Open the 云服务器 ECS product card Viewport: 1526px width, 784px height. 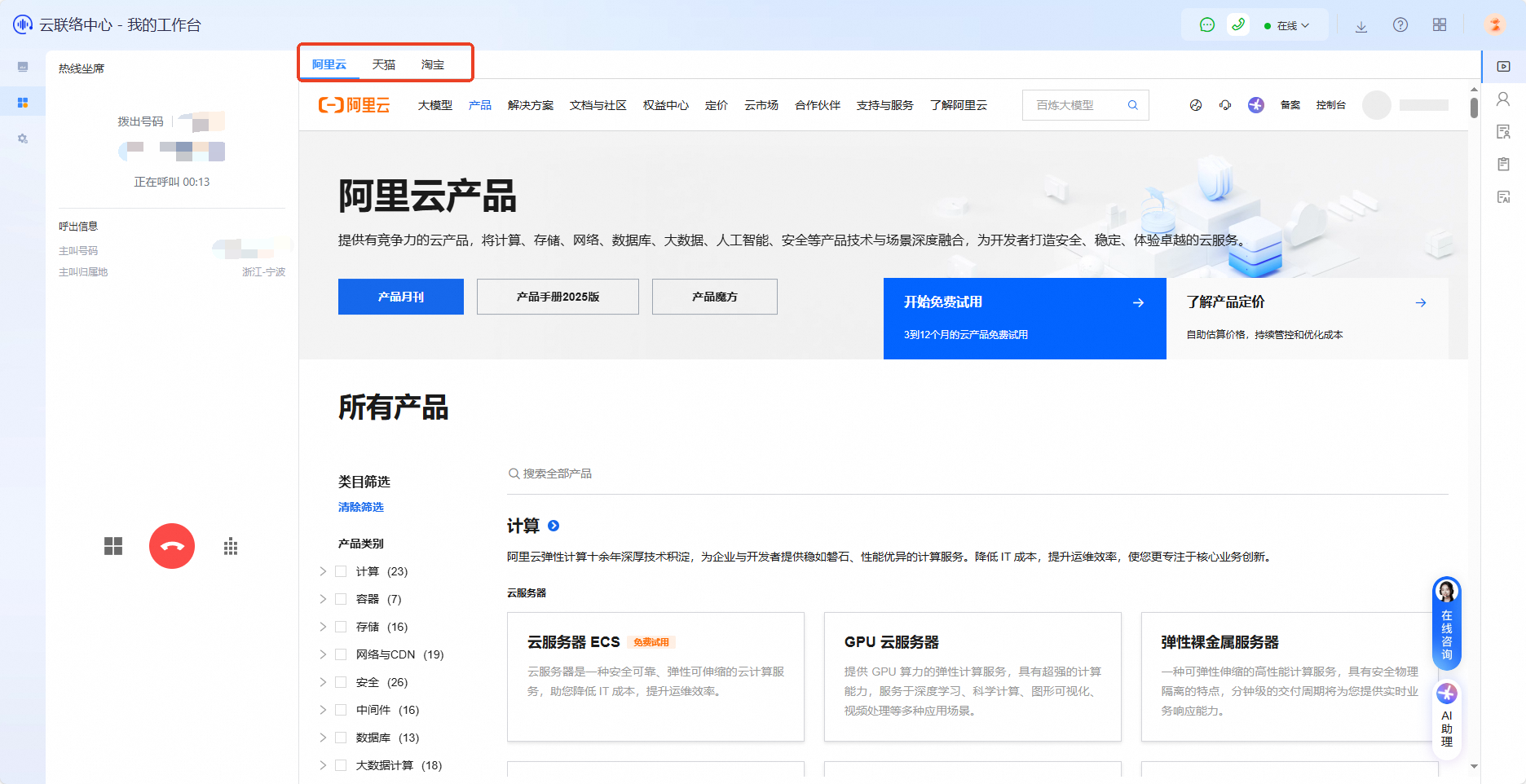tap(655, 676)
